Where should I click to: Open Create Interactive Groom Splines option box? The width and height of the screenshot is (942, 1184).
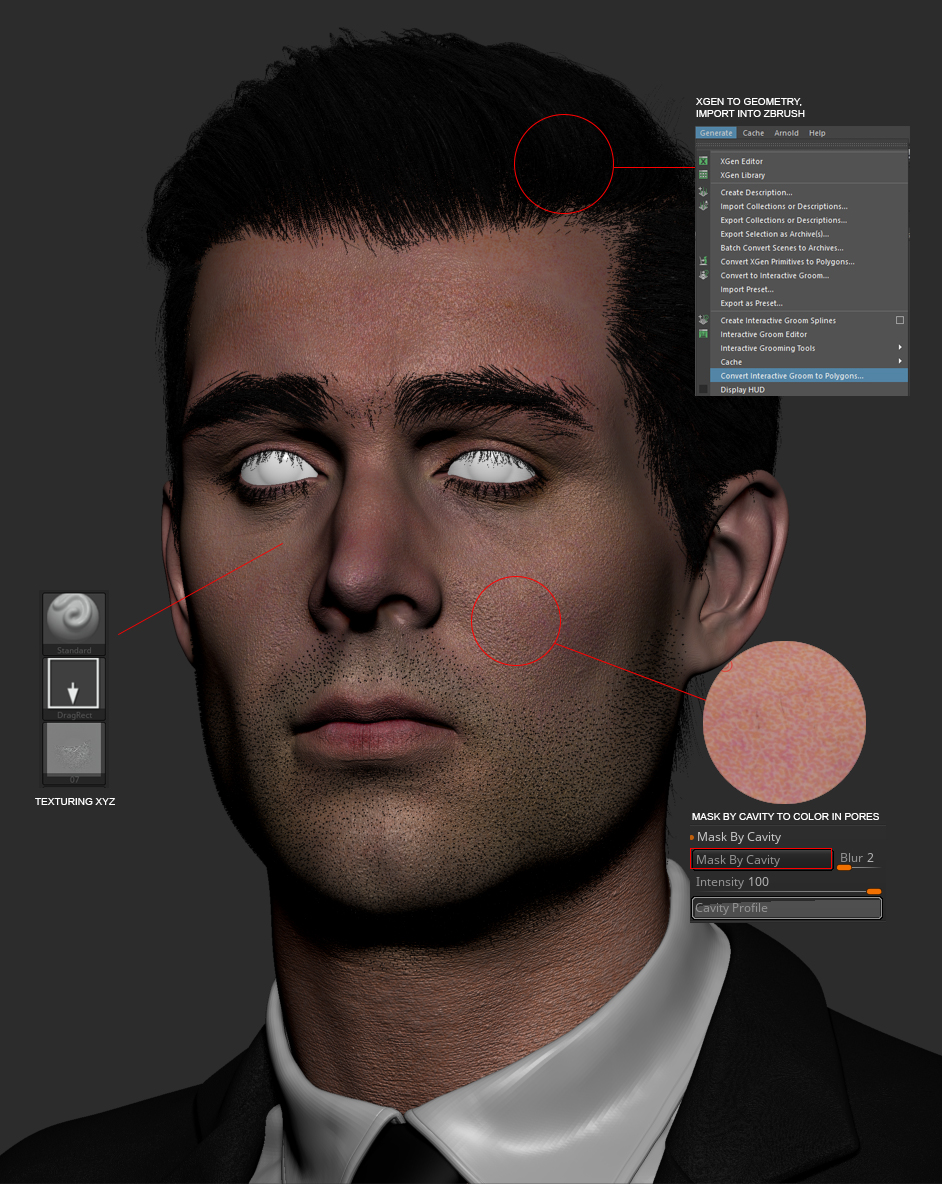coord(900,320)
